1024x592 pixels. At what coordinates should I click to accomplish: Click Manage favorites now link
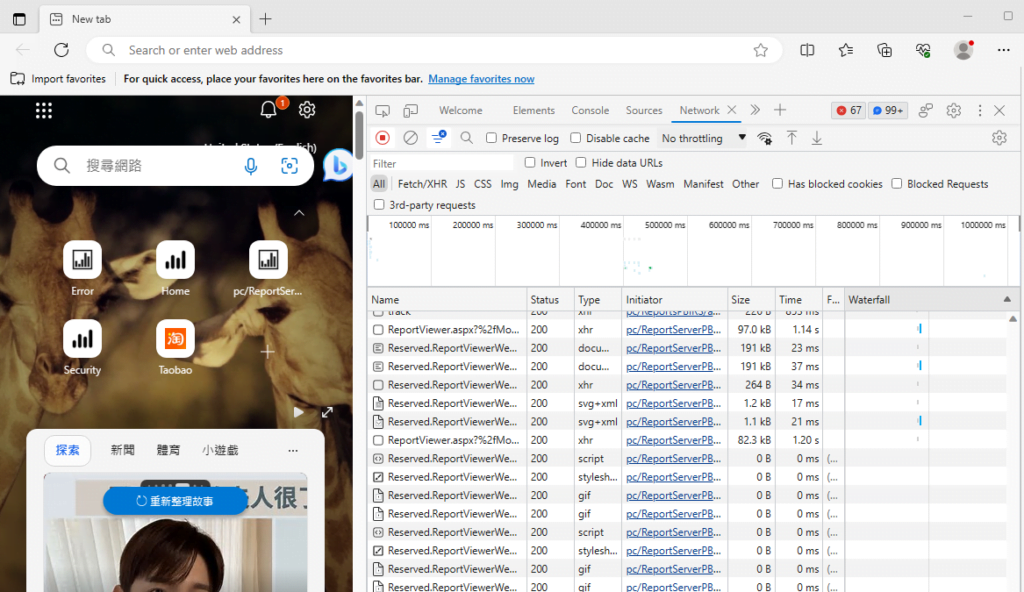481,79
